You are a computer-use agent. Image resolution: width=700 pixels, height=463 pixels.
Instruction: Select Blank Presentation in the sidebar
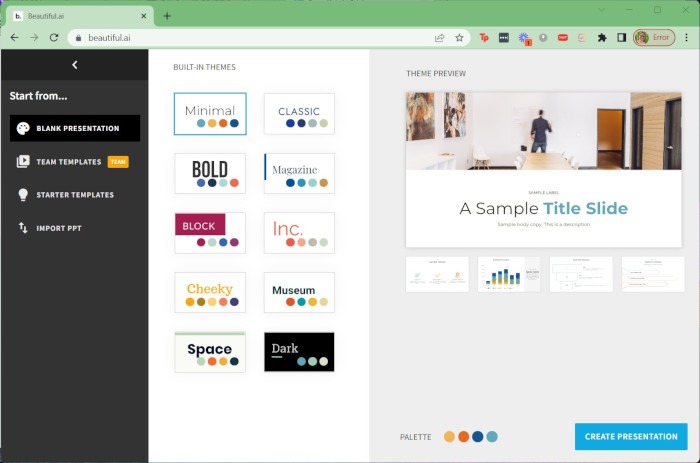tap(75, 128)
